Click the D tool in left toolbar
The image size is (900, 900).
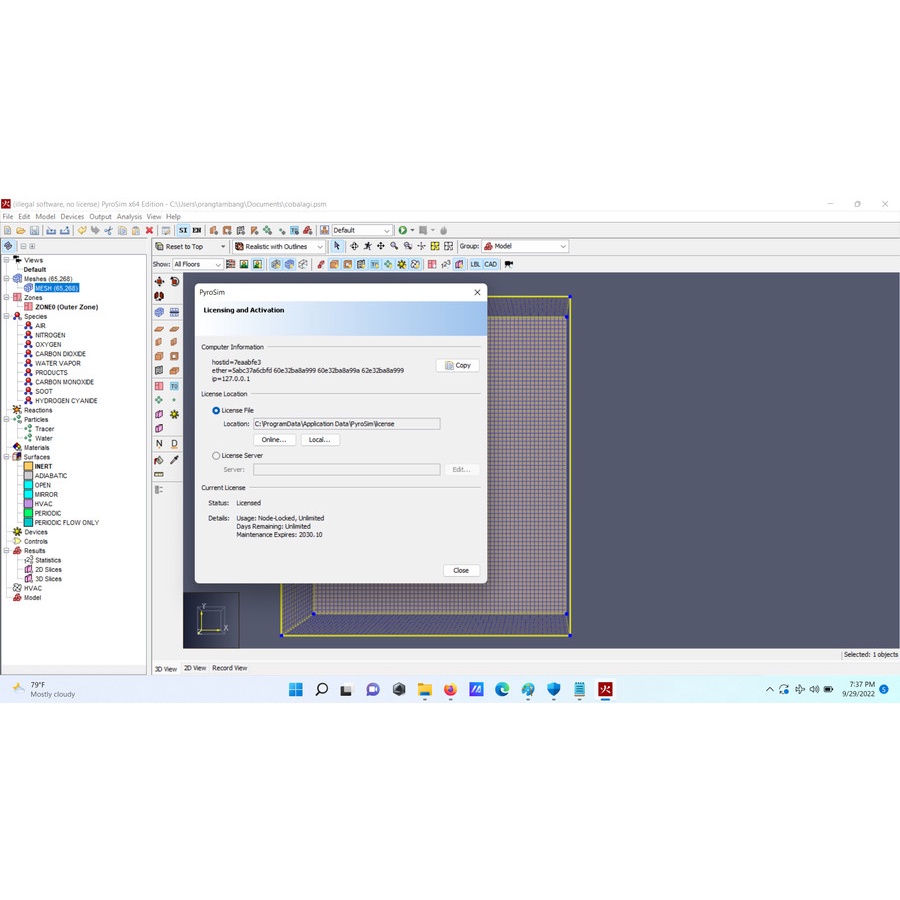point(174,443)
